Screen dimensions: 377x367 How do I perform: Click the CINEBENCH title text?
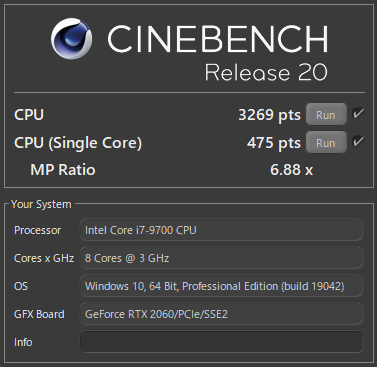pos(218,39)
